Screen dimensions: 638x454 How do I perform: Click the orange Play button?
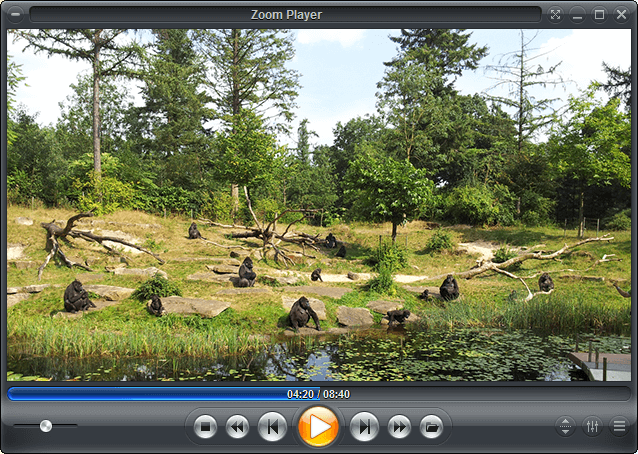pyautogui.click(x=318, y=427)
